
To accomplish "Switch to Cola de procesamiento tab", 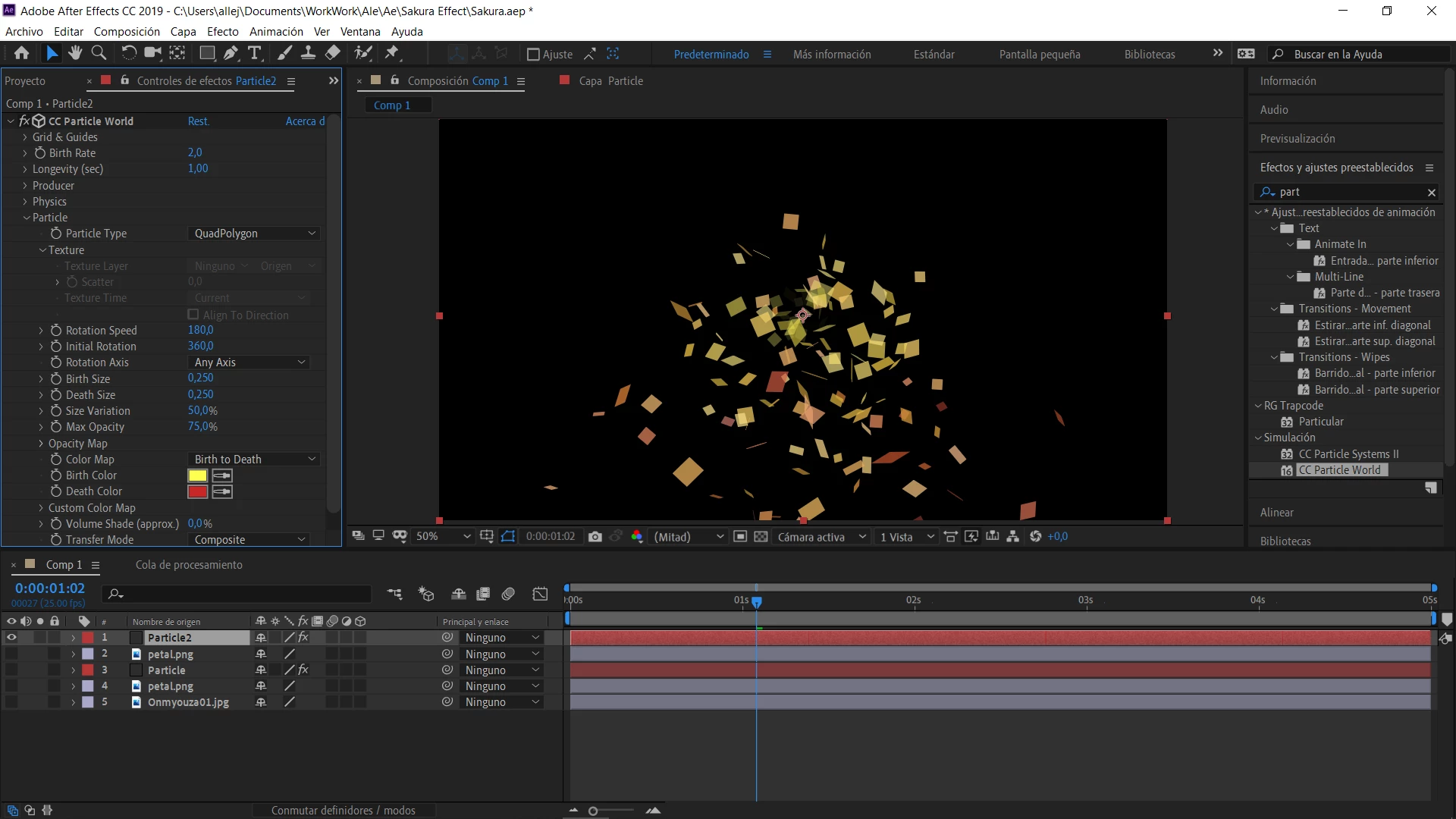I will coord(189,565).
